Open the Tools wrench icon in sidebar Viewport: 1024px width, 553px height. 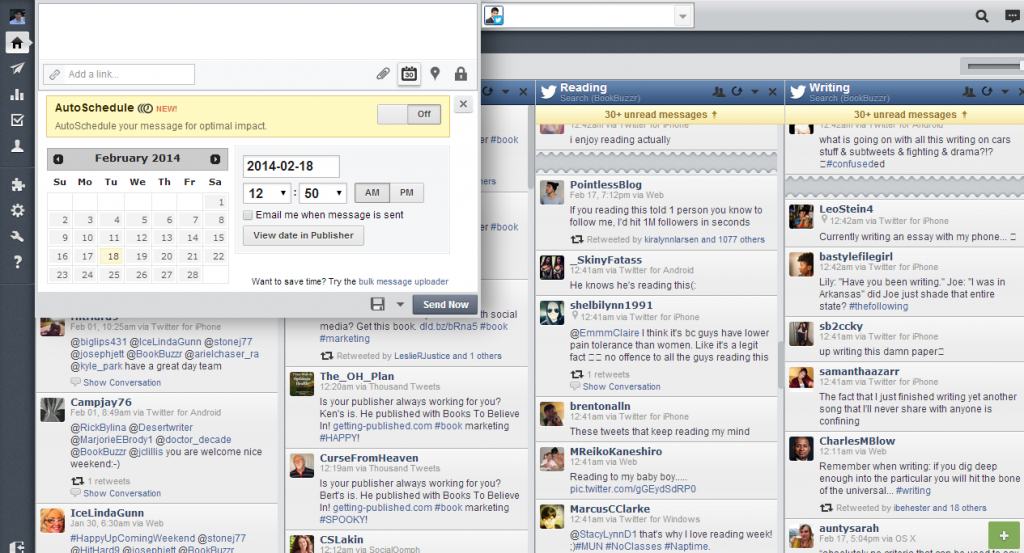pyautogui.click(x=17, y=236)
